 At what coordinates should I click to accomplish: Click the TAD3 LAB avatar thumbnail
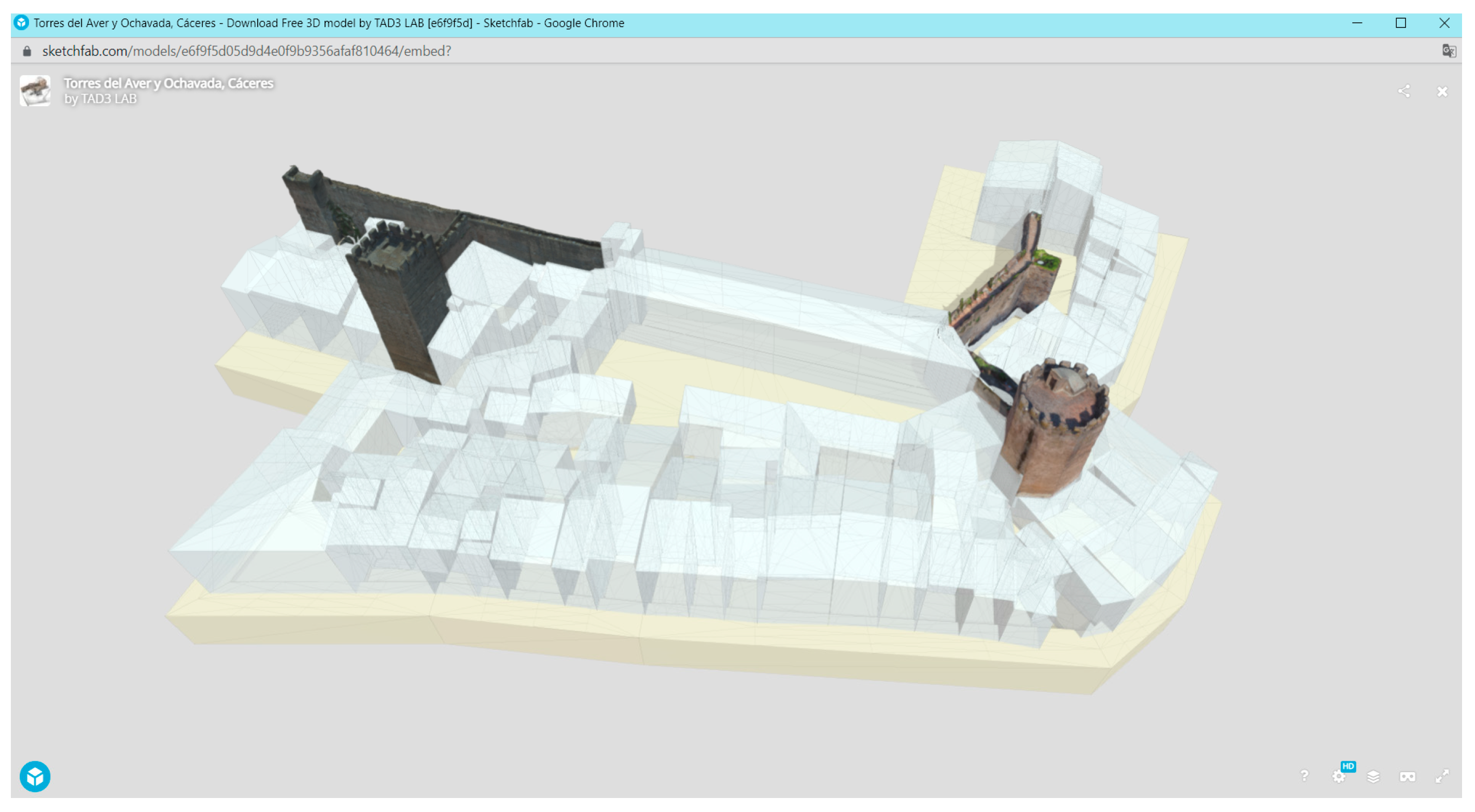click(x=35, y=90)
